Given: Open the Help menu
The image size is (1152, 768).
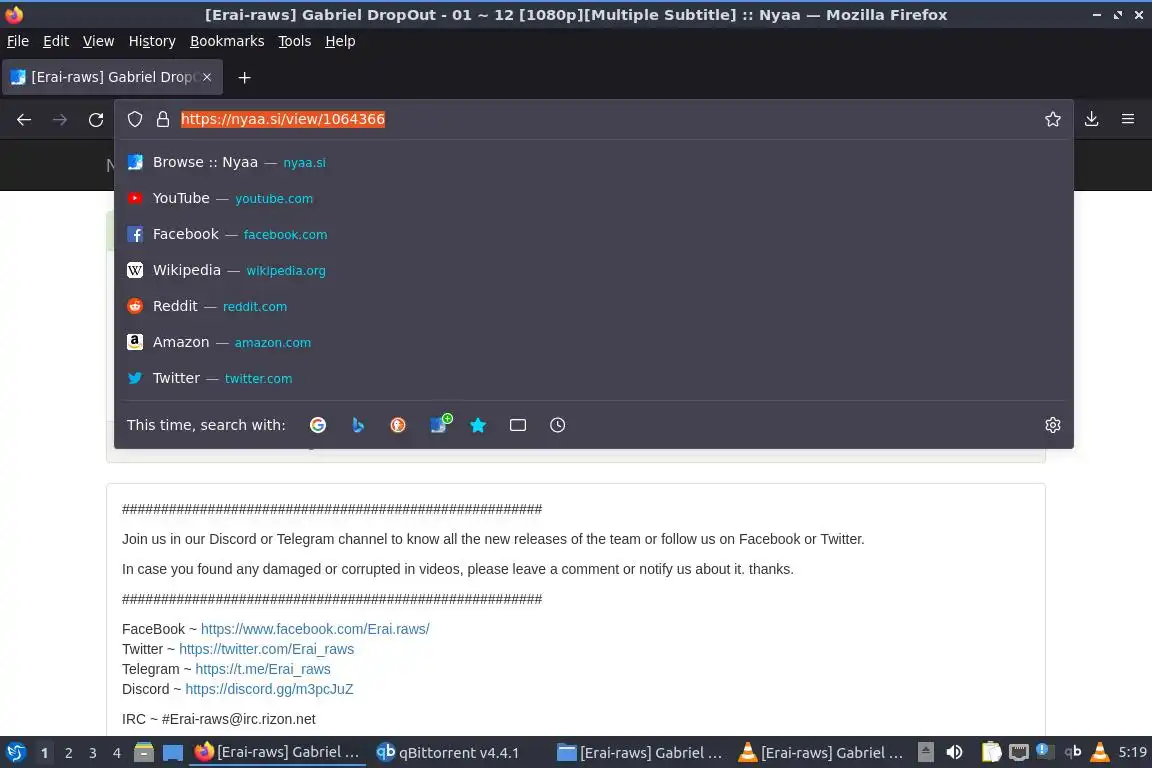Looking at the screenshot, I should pos(340,41).
